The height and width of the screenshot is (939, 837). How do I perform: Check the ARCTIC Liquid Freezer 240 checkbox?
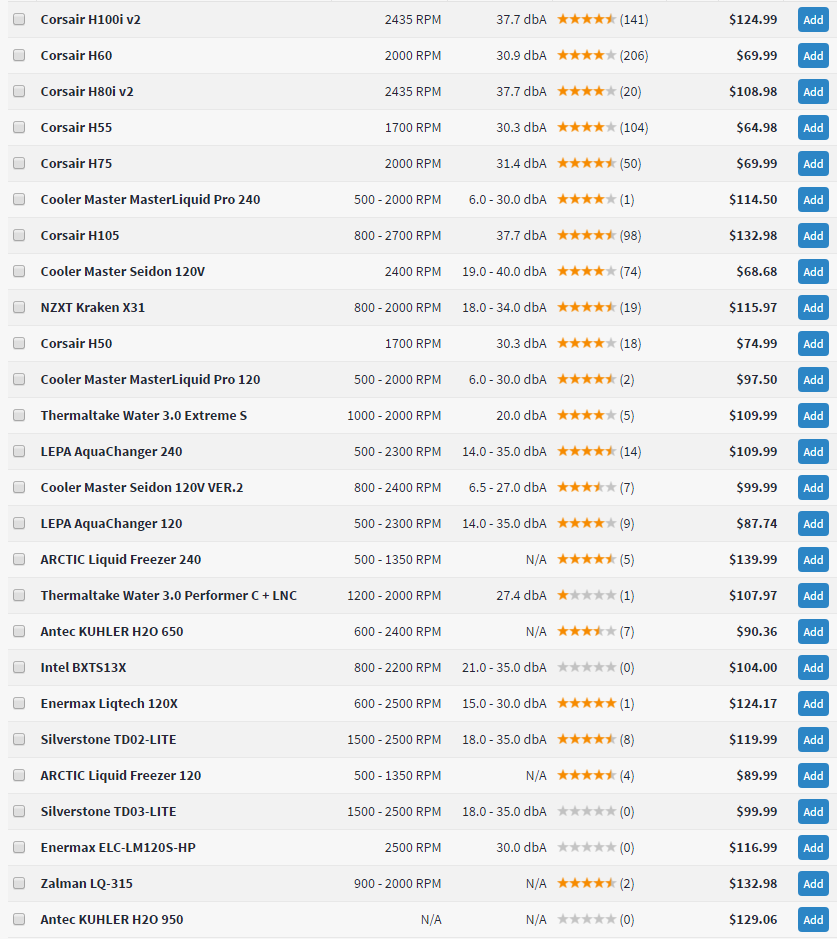click(x=19, y=559)
